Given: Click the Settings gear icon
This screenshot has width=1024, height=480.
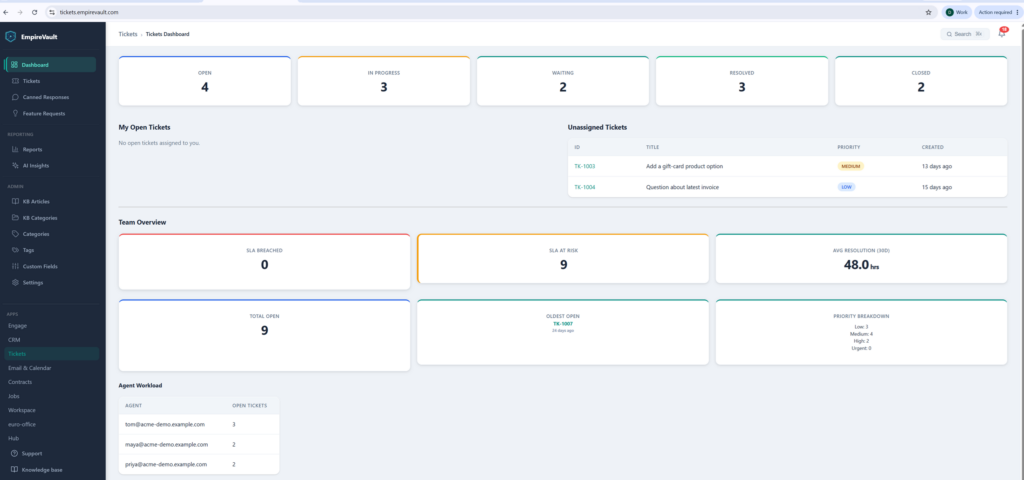Looking at the screenshot, I should pyautogui.click(x=16, y=283).
